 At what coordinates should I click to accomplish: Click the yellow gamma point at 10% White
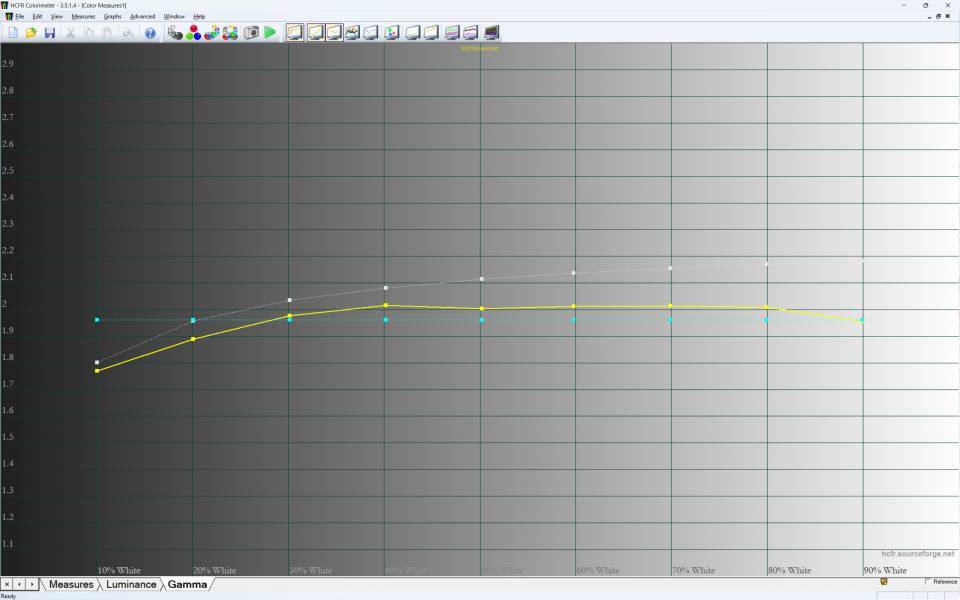[x=97, y=371]
